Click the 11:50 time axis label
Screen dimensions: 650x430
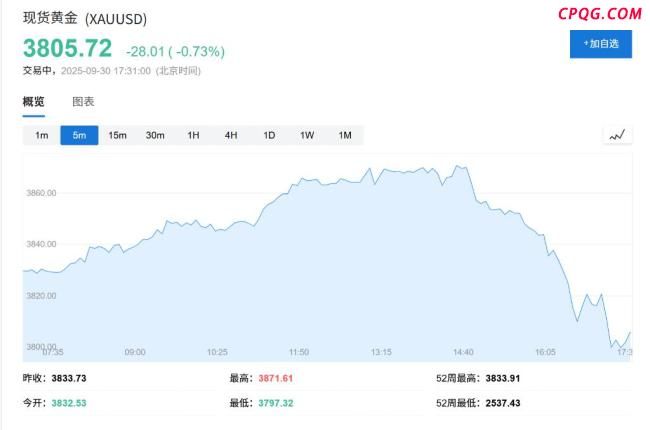299,352
